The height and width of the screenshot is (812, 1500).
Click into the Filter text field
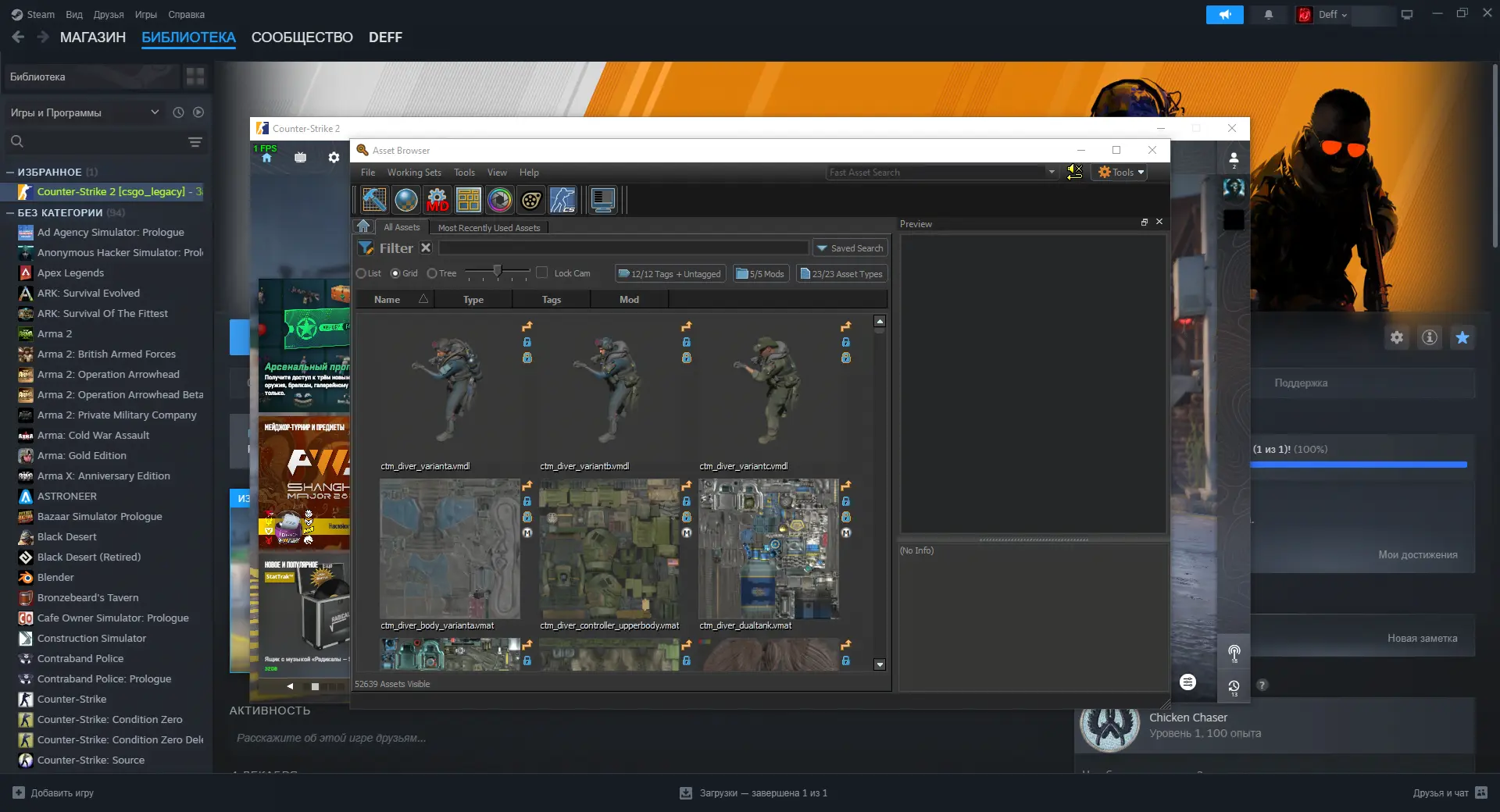tap(623, 248)
